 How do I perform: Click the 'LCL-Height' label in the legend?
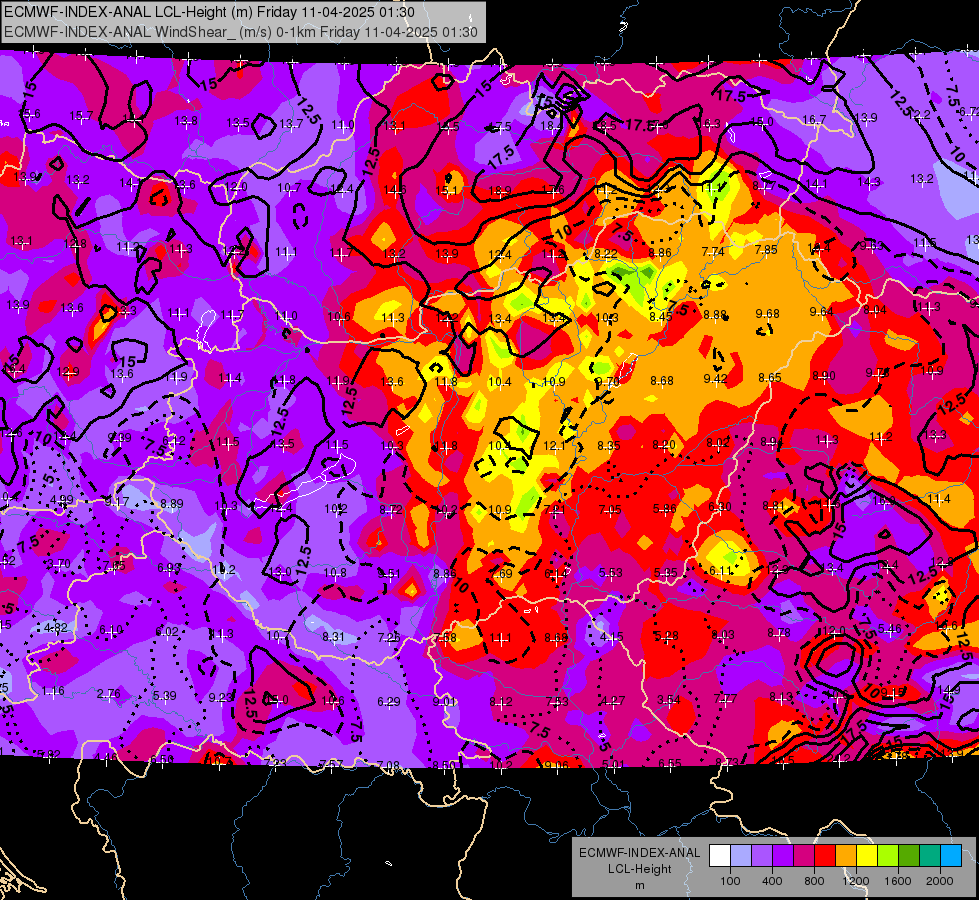coord(639,869)
